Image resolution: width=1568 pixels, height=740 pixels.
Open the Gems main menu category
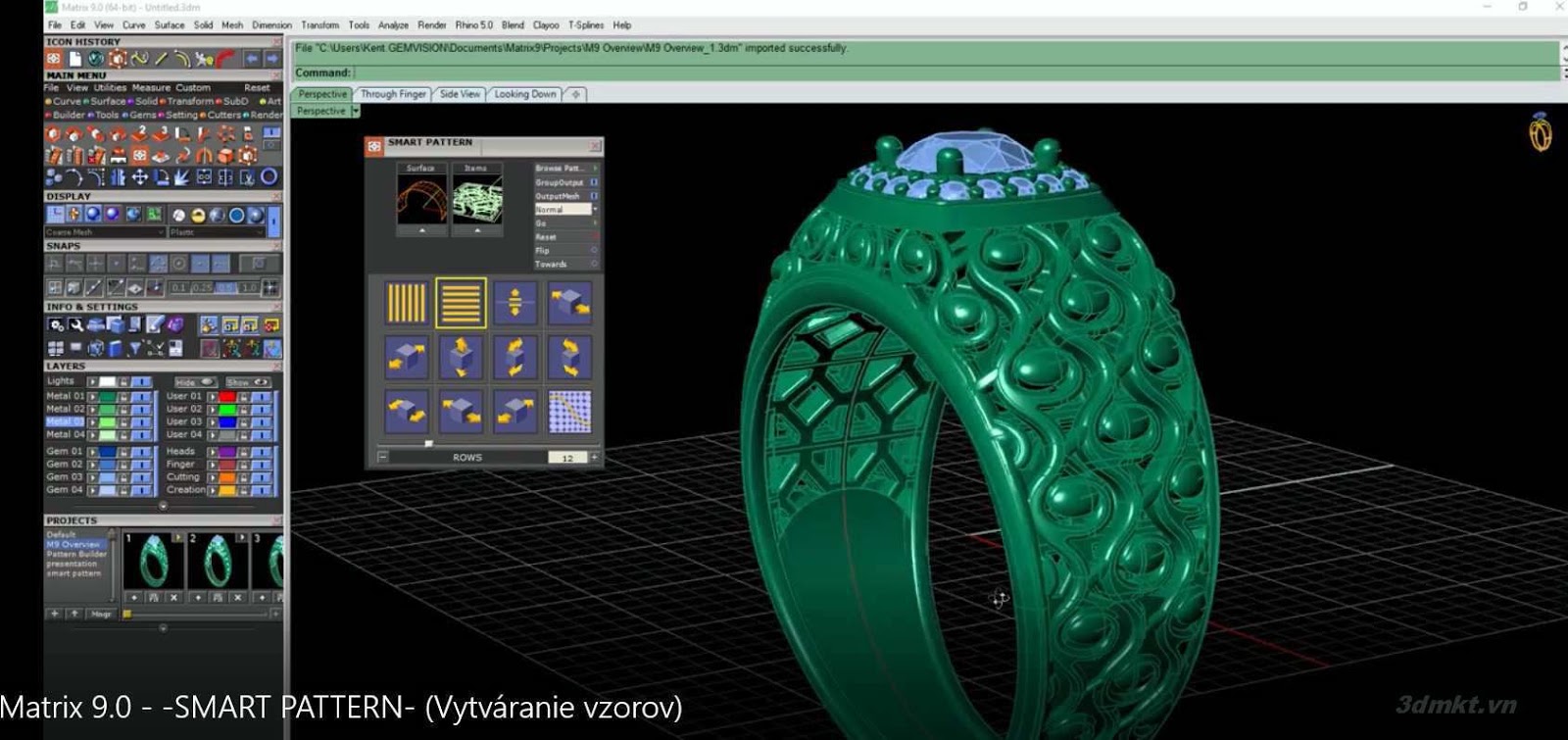click(142, 115)
